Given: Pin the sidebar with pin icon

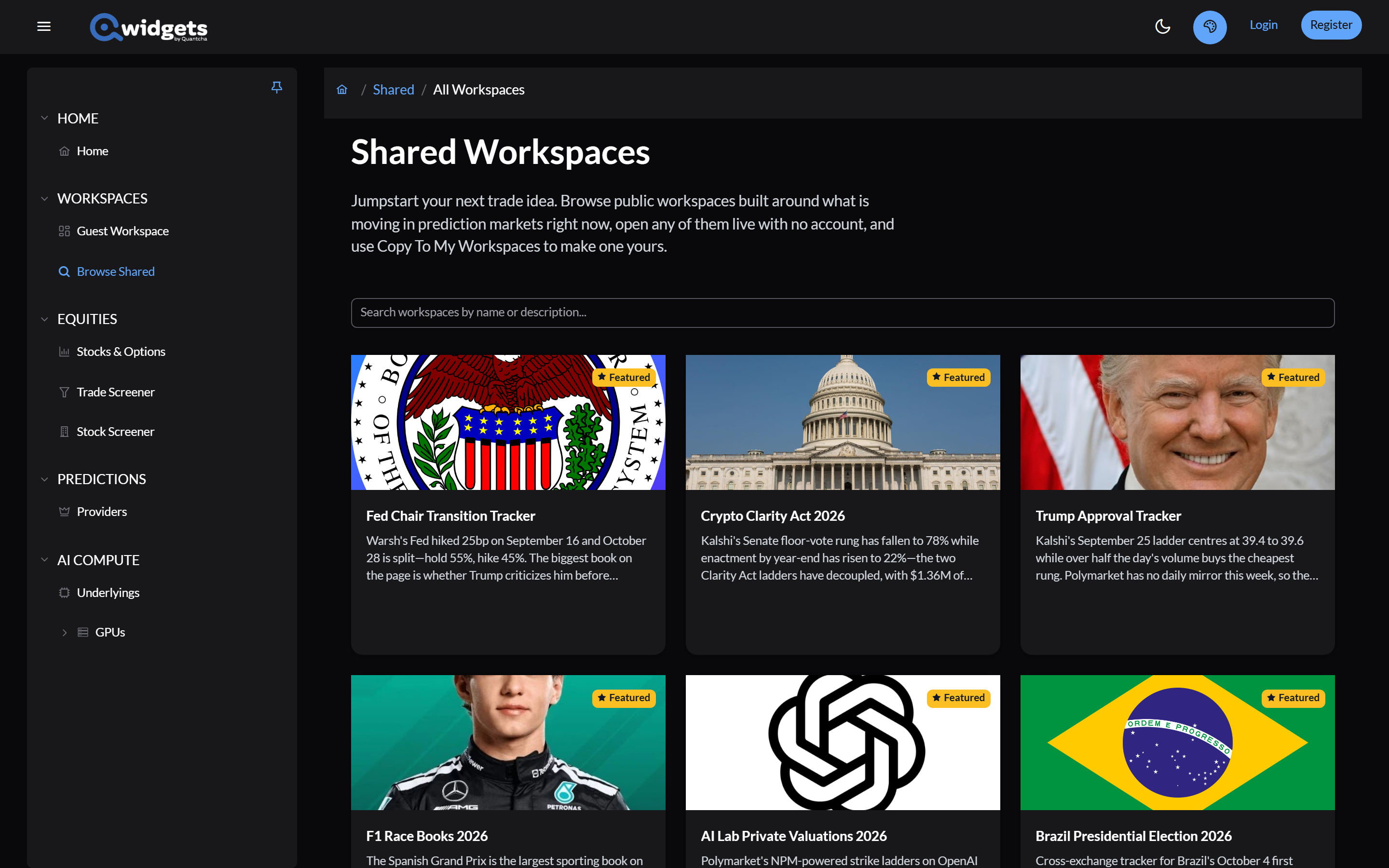Looking at the screenshot, I should pyautogui.click(x=277, y=87).
